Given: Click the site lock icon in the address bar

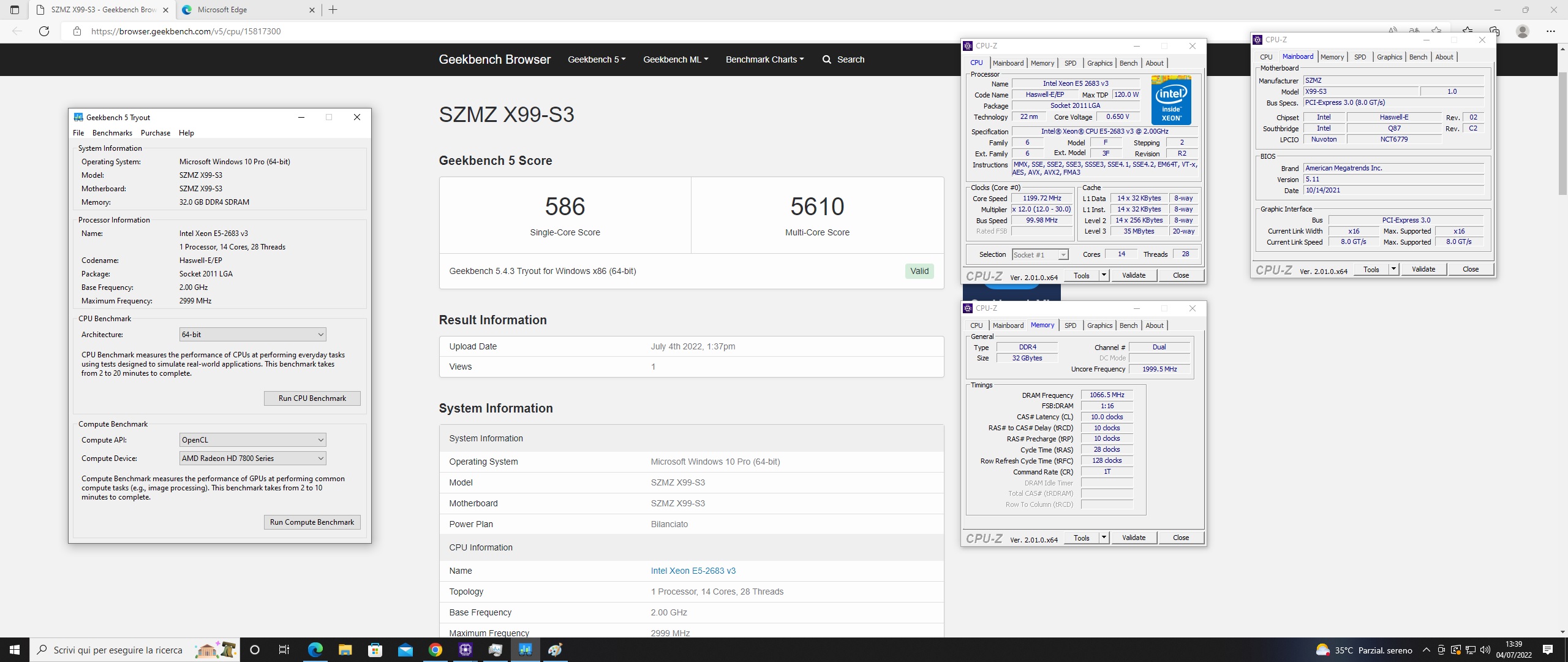Looking at the screenshot, I should [77, 31].
